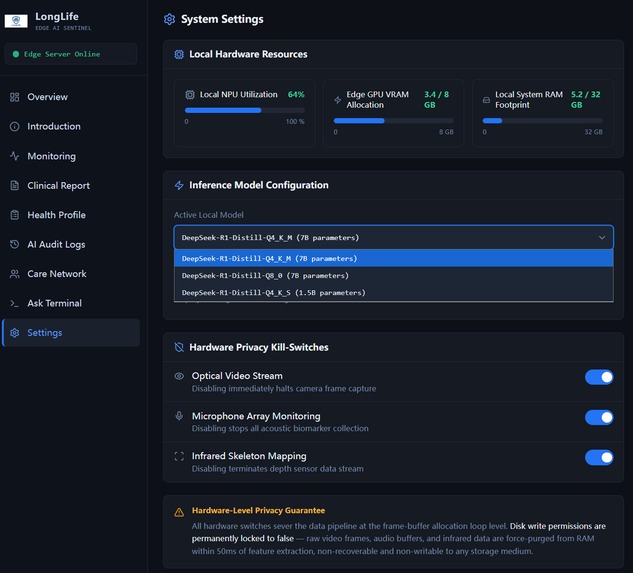The image size is (633, 573).
Task: Click the Privacy Kill-Switches shield-off icon
Action: point(179,347)
